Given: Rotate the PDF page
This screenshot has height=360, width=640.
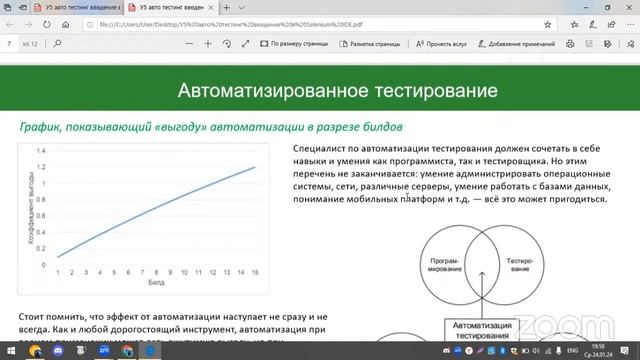Looking at the screenshot, I should [x=227, y=43].
